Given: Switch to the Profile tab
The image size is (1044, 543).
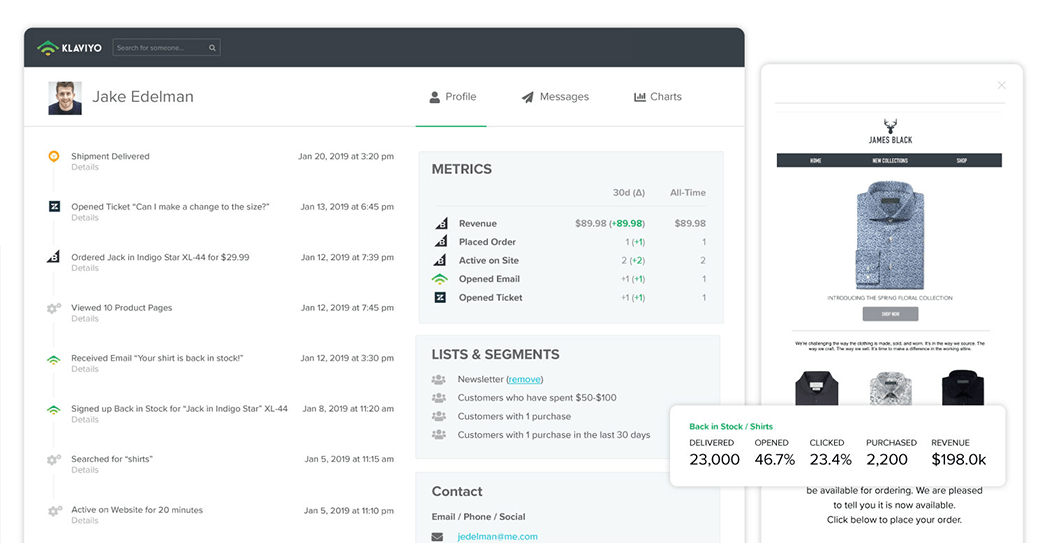Looking at the screenshot, I should coord(453,97).
